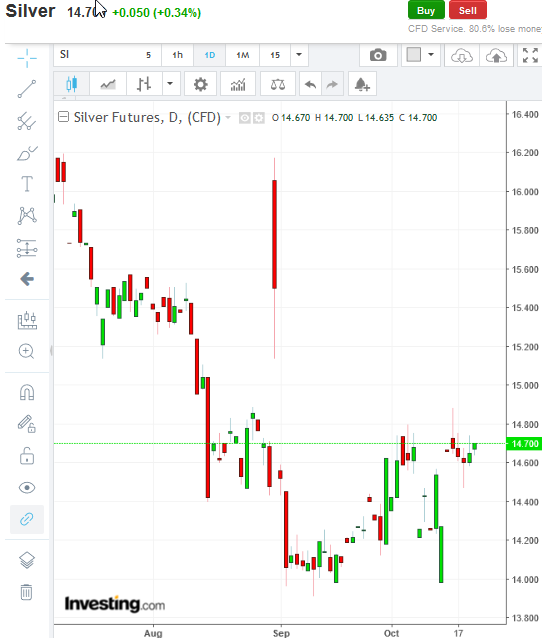Open the chart background color swatch
Image resolution: width=542 pixels, height=638 pixels.
[x=414, y=55]
